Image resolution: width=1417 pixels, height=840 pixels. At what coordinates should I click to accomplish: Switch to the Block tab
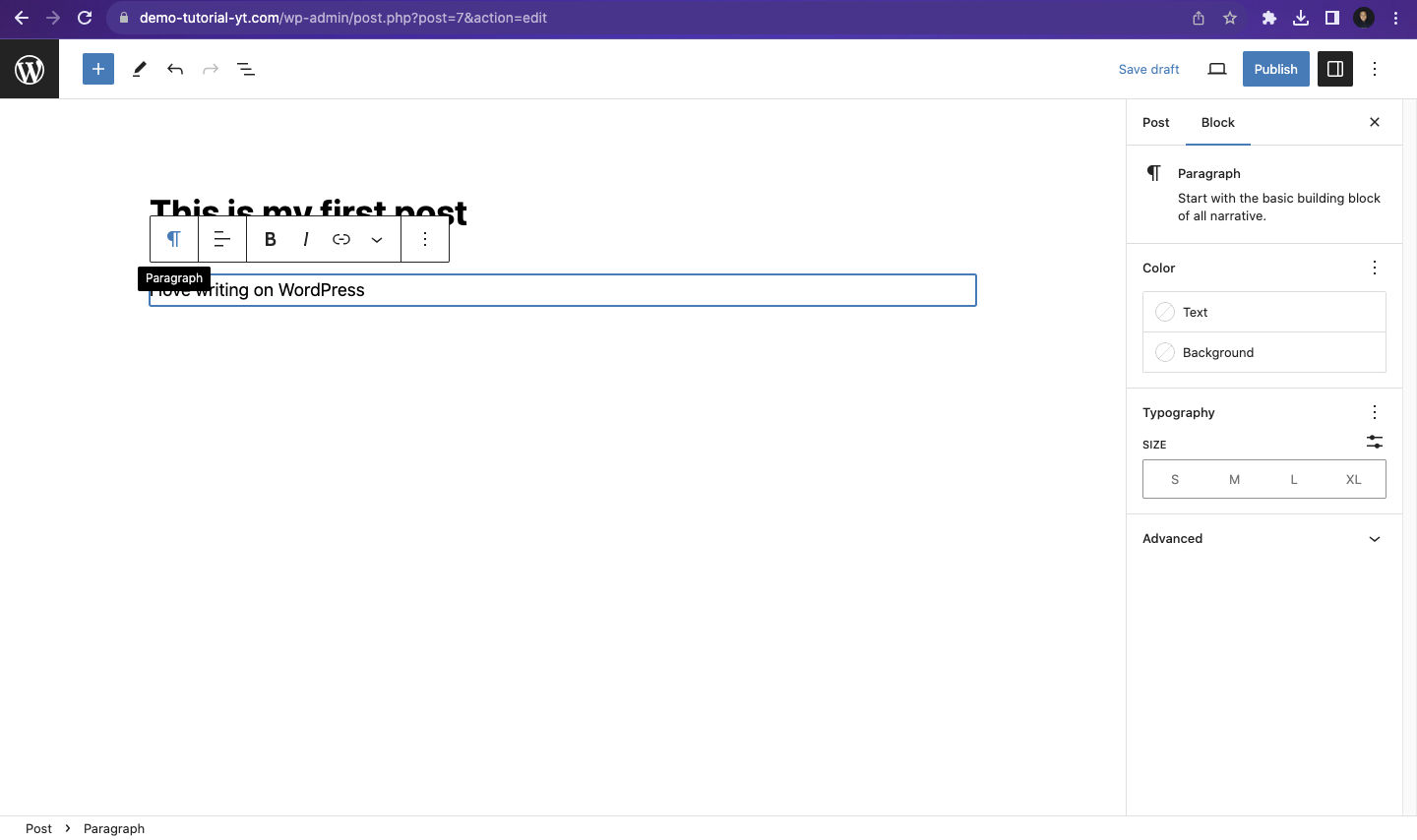click(1217, 122)
